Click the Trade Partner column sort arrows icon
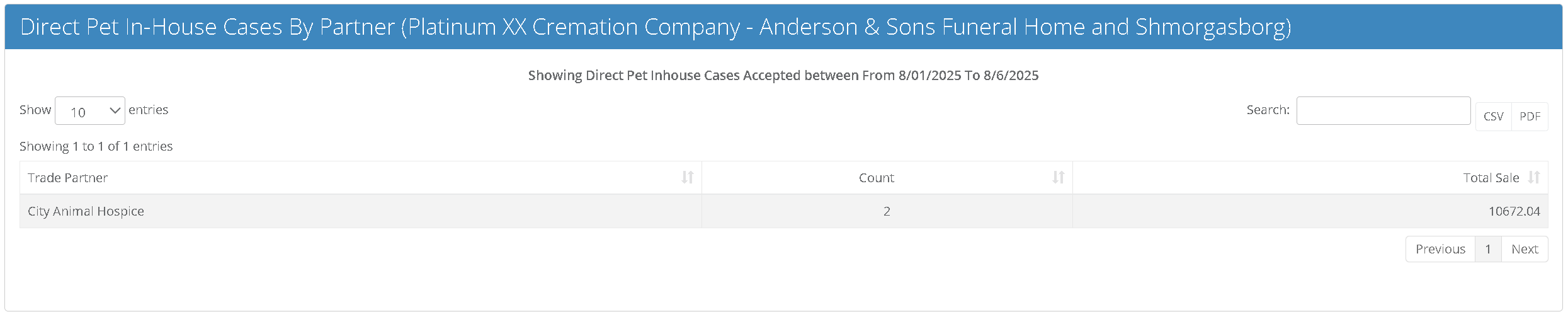The width and height of the screenshot is (1568, 314). (687, 178)
